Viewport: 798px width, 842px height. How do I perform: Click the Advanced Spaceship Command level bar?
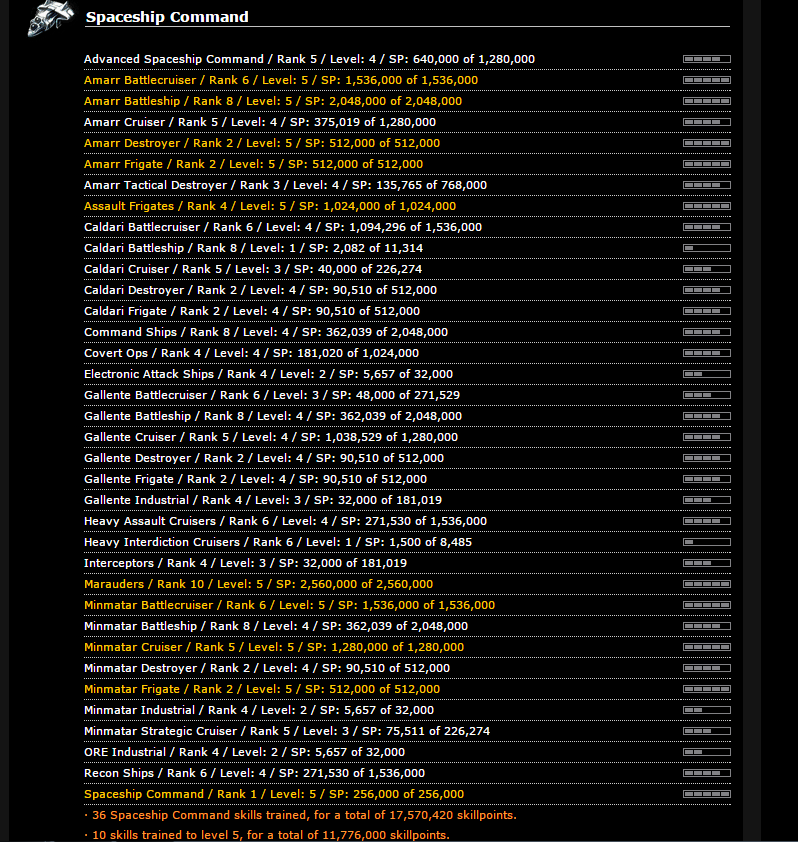point(707,59)
